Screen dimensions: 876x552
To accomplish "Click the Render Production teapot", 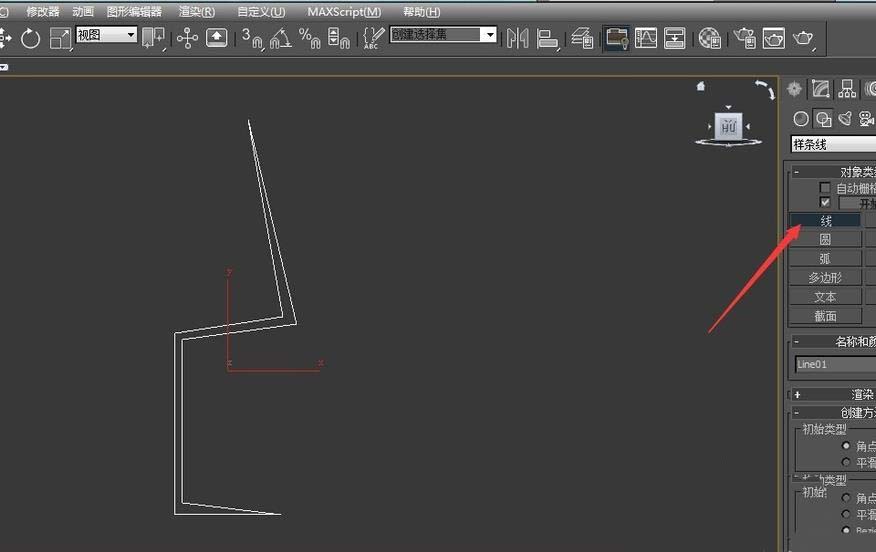I will (x=803, y=39).
